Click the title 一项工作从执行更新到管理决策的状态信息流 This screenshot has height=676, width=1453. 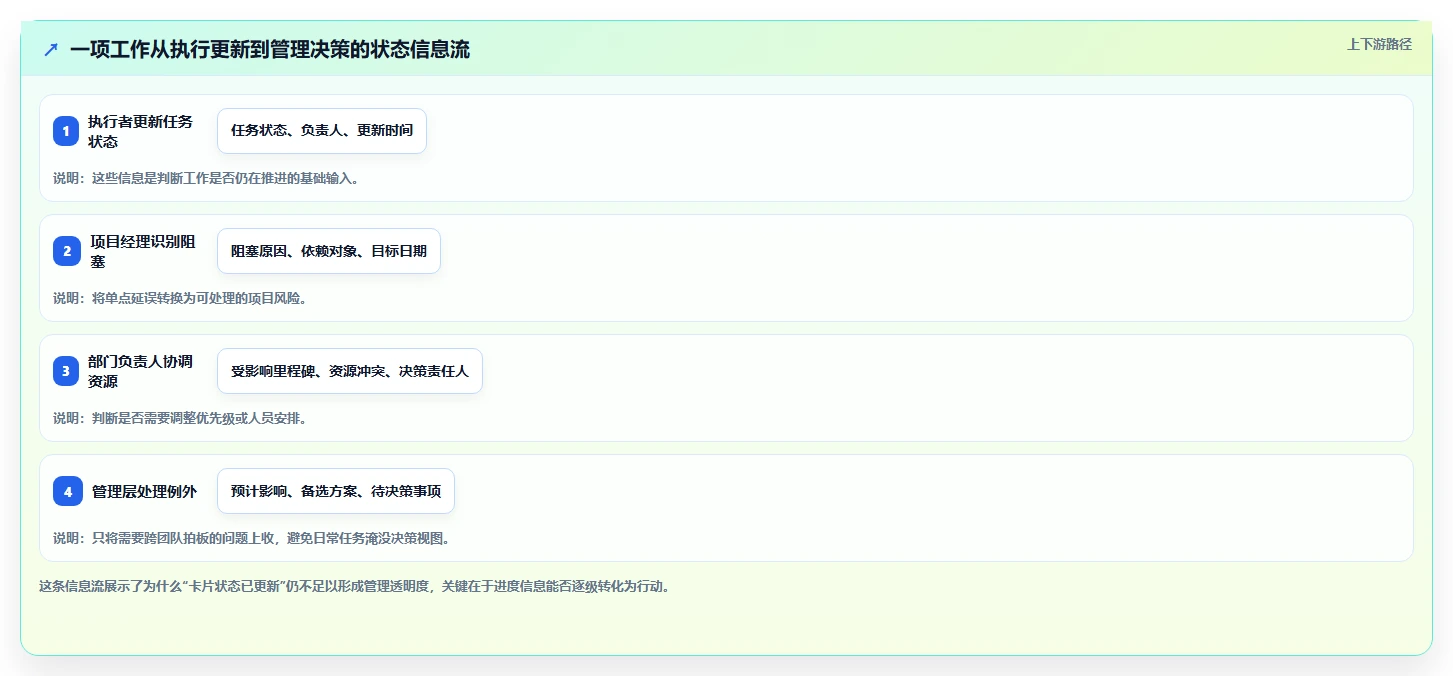pyautogui.click(x=270, y=49)
